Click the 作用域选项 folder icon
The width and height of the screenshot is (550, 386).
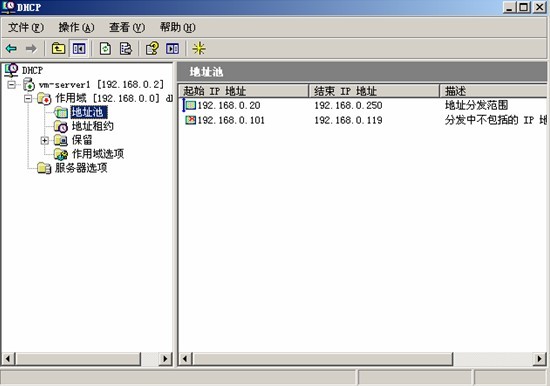tap(61, 154)
